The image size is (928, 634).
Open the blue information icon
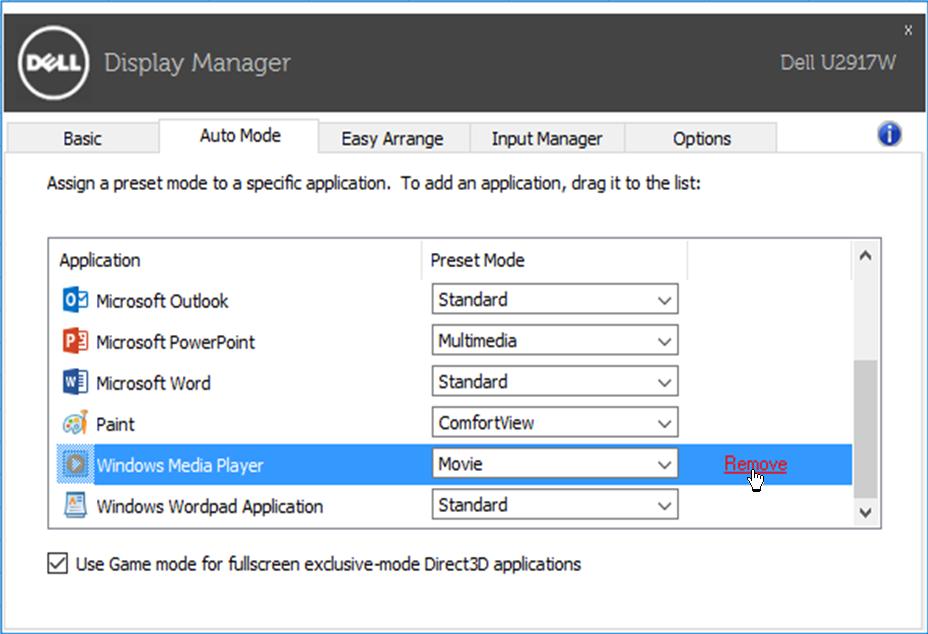(890, 134)
